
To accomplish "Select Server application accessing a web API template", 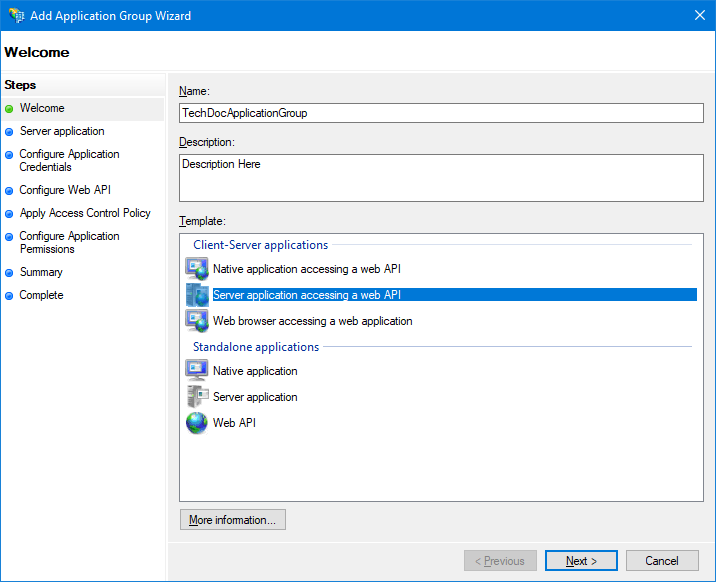I will click(454, 295).
